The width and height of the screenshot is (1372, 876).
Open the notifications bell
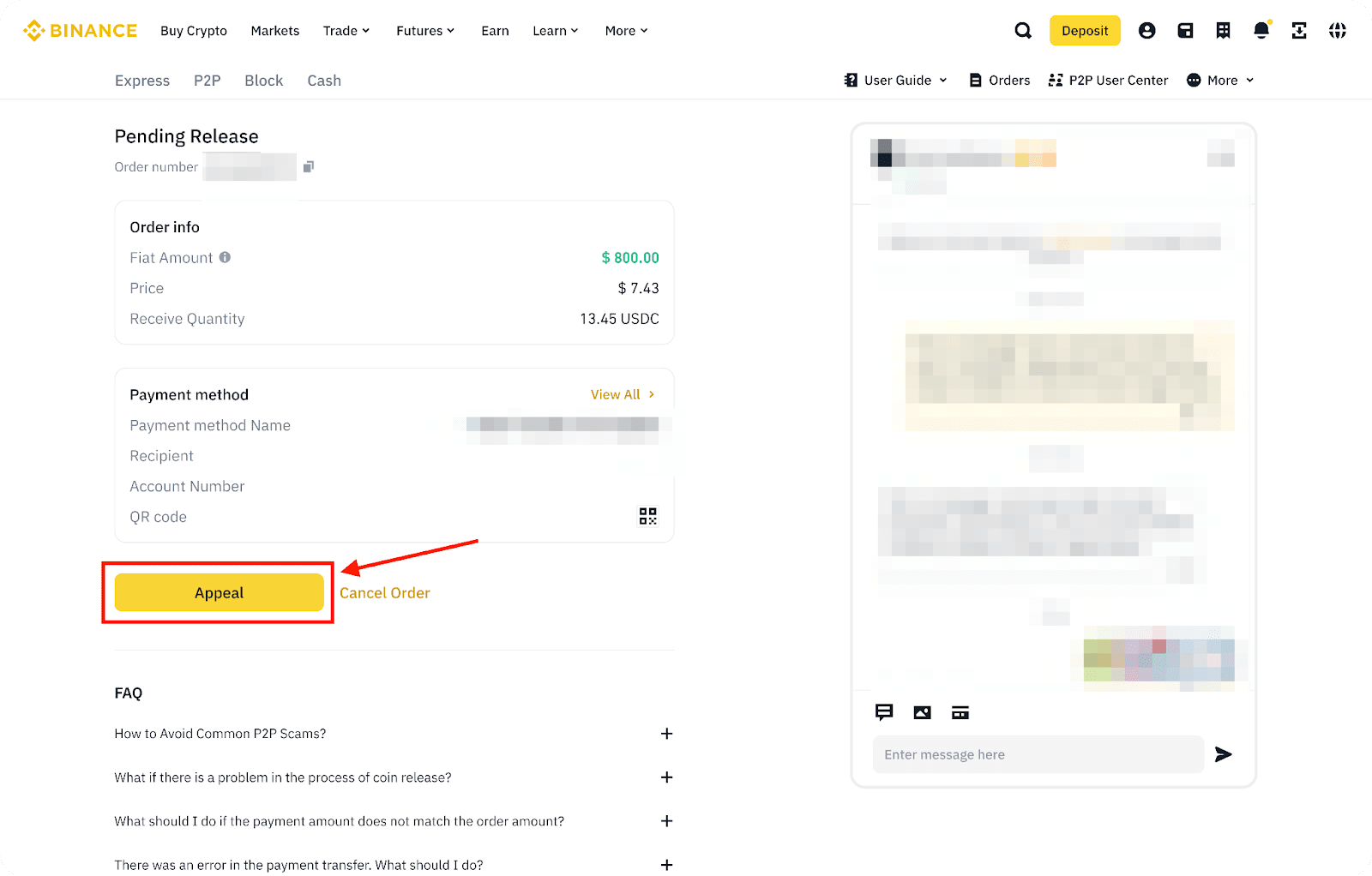tap(1261, 31)
